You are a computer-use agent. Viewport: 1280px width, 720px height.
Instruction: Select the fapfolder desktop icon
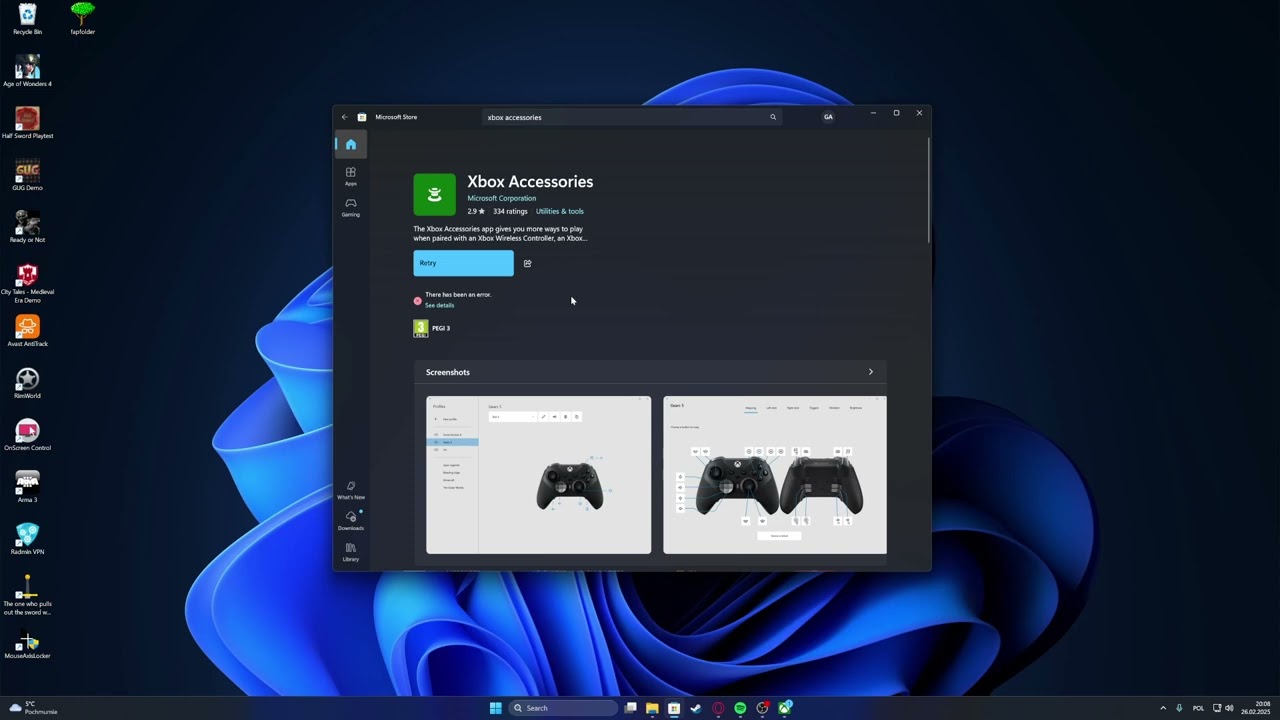(83, 19)
